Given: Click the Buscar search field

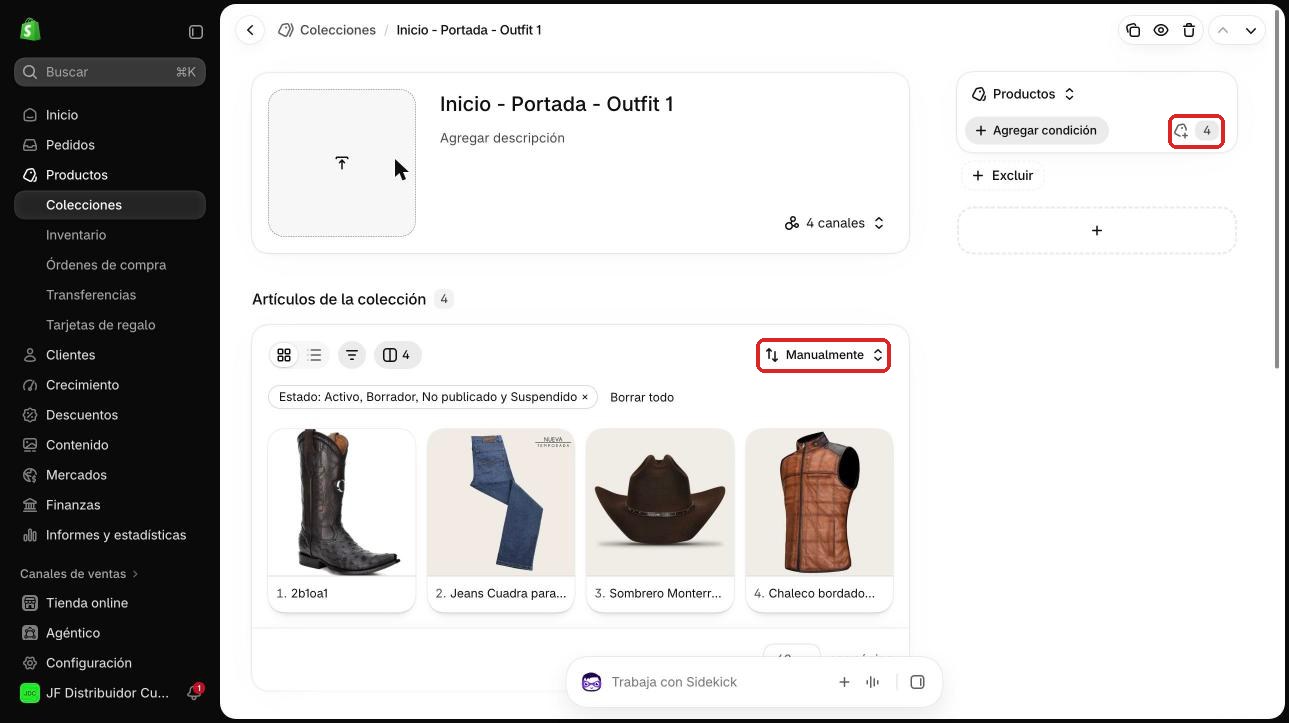Looking at the screenshot, I should 110,72.
